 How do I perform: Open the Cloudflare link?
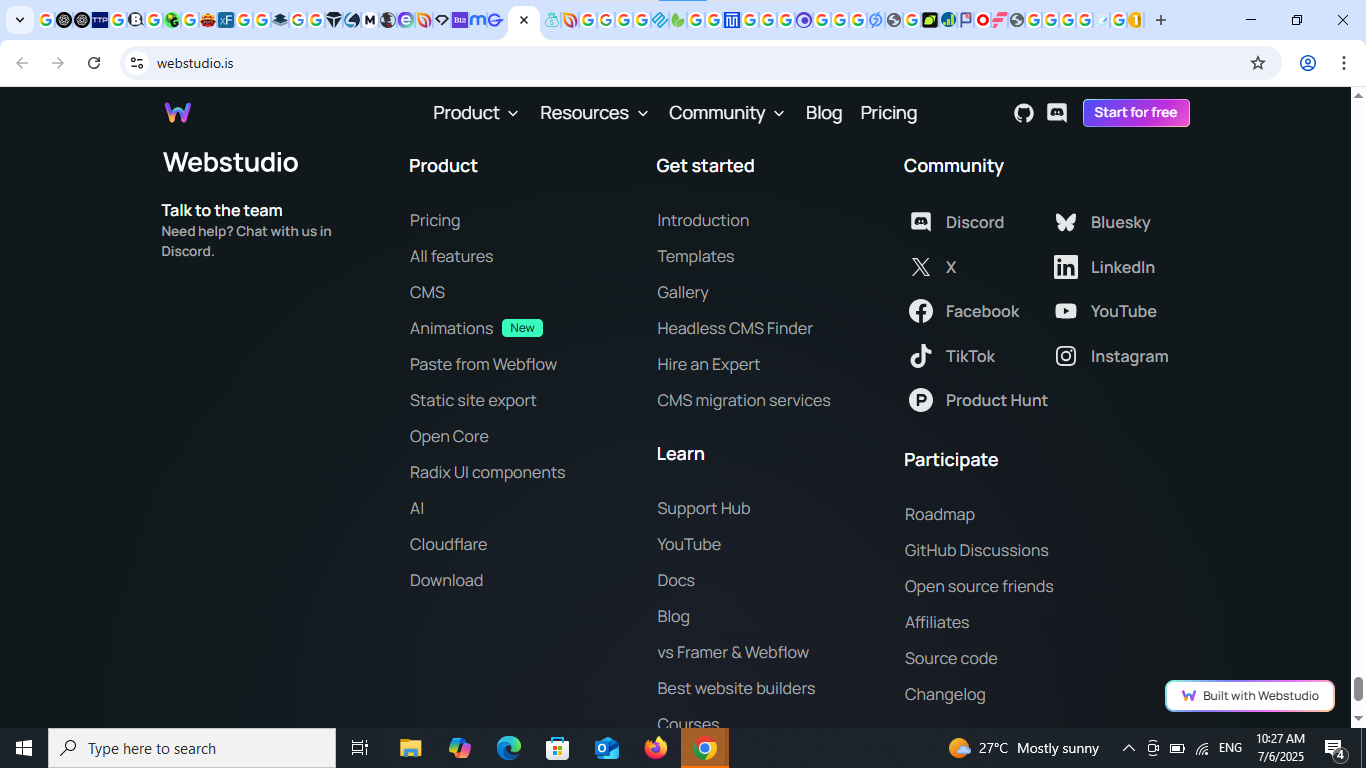coord(448,544)
